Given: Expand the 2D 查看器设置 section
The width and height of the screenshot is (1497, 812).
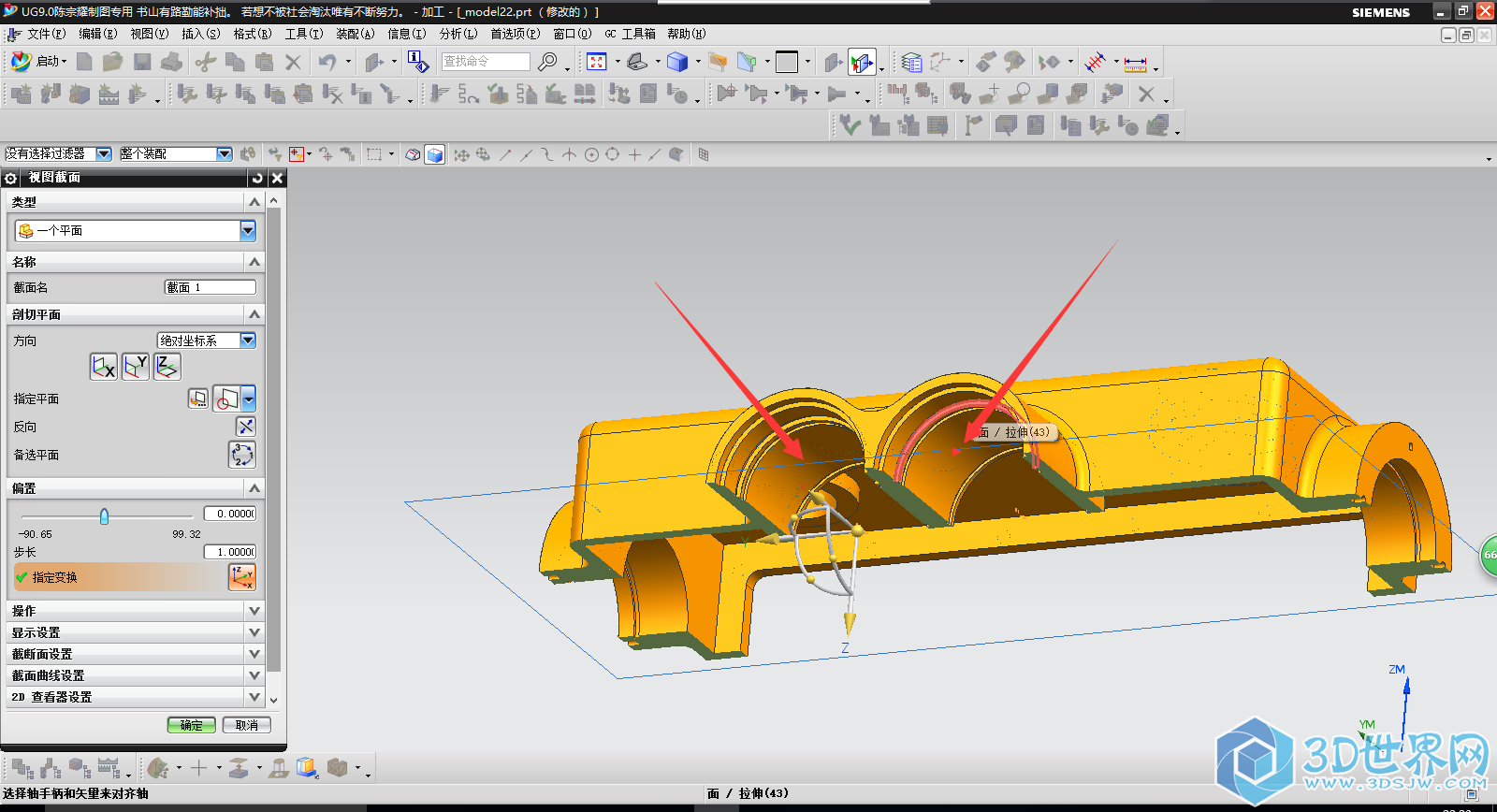Looking at the screenshot, I should (x=254, y=697).
